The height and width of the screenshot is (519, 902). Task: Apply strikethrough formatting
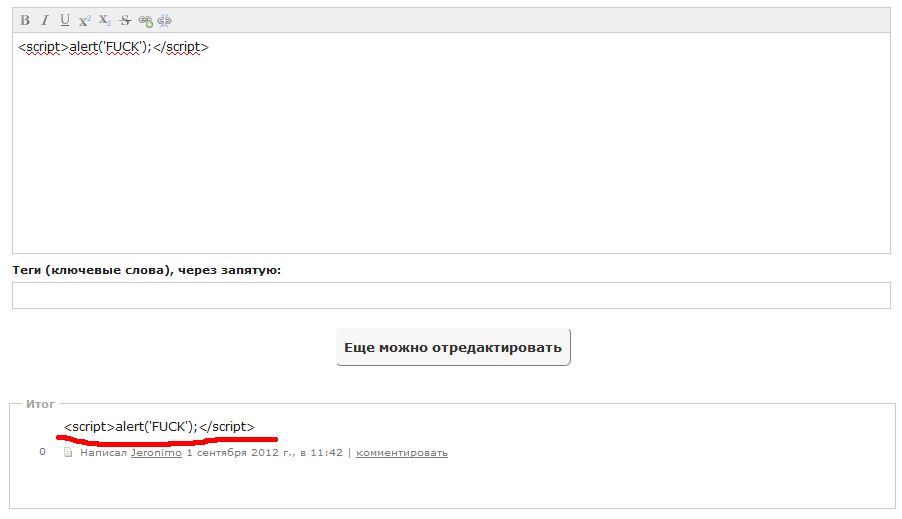[x=125, y=21]
